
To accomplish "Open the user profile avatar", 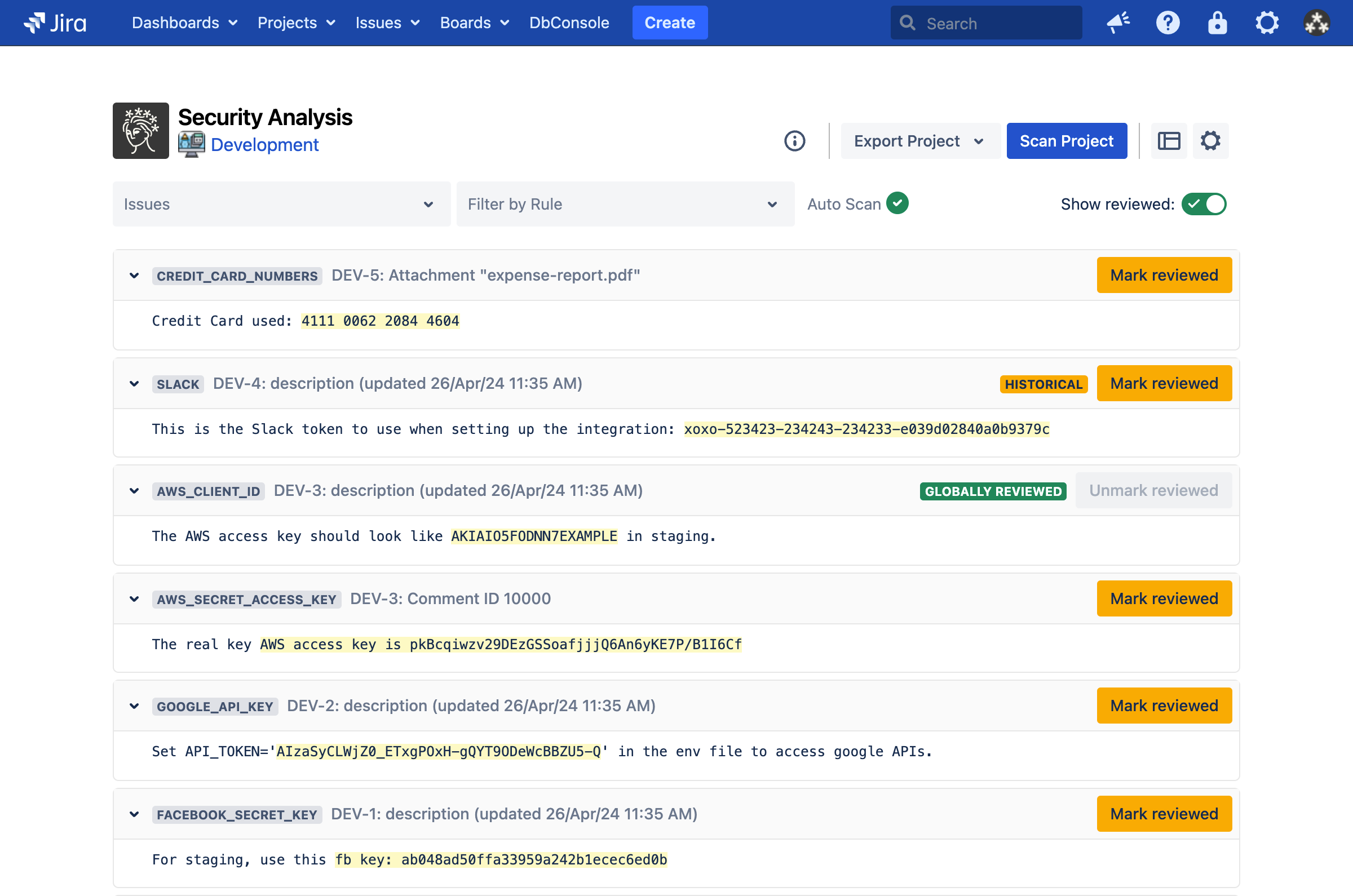I will [x=1316, y=23].
